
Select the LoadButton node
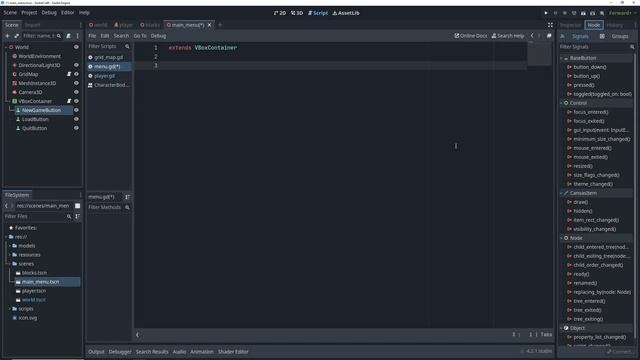pyautogui.click(x=35, y=119)
